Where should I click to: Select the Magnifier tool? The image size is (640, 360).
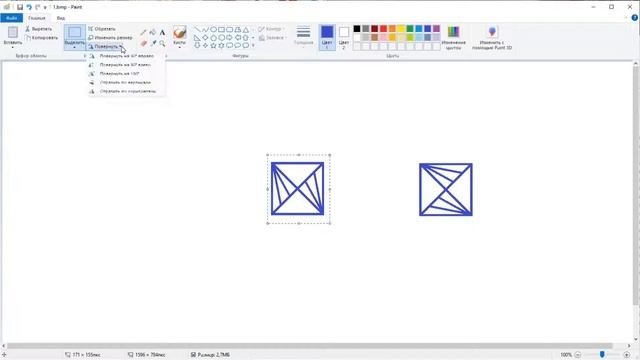pyautogui.click(x=162, y=43)
